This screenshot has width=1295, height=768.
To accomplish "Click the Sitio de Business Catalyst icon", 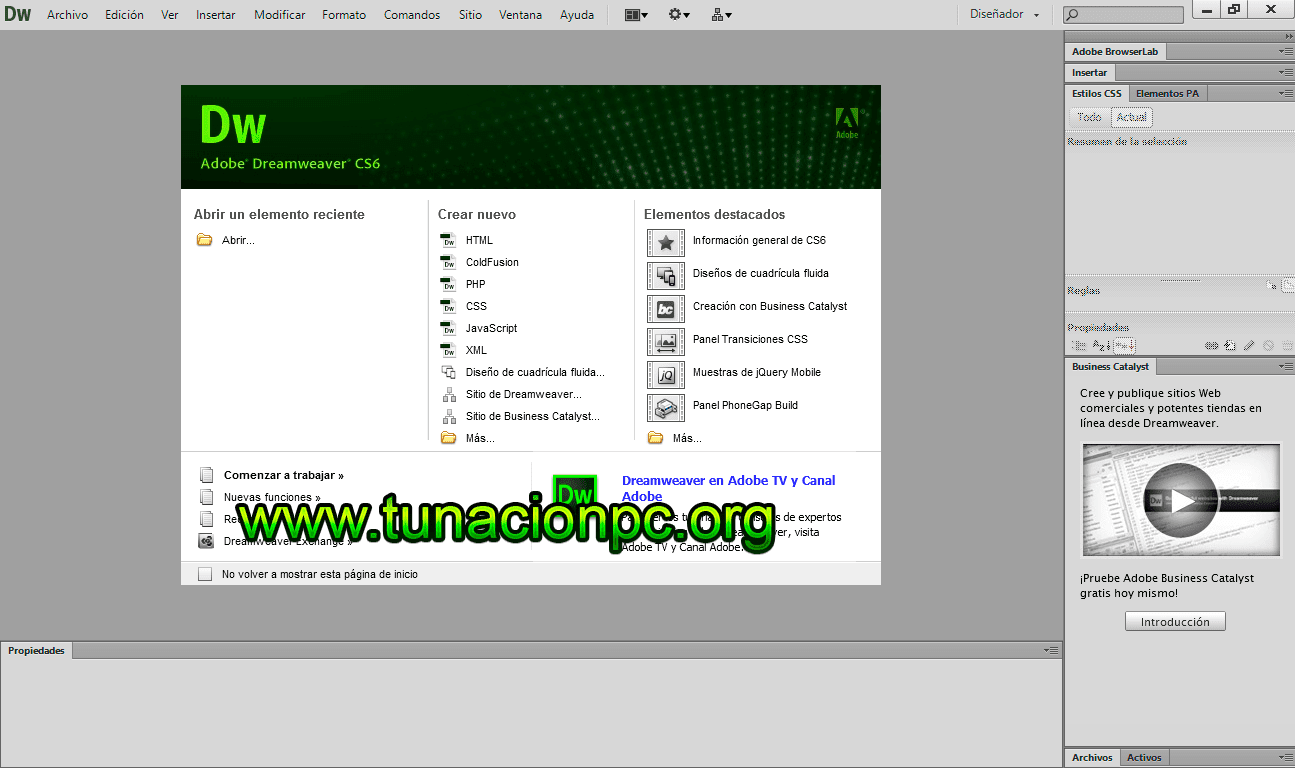I will pyautogui.click(x=448, y=416).
